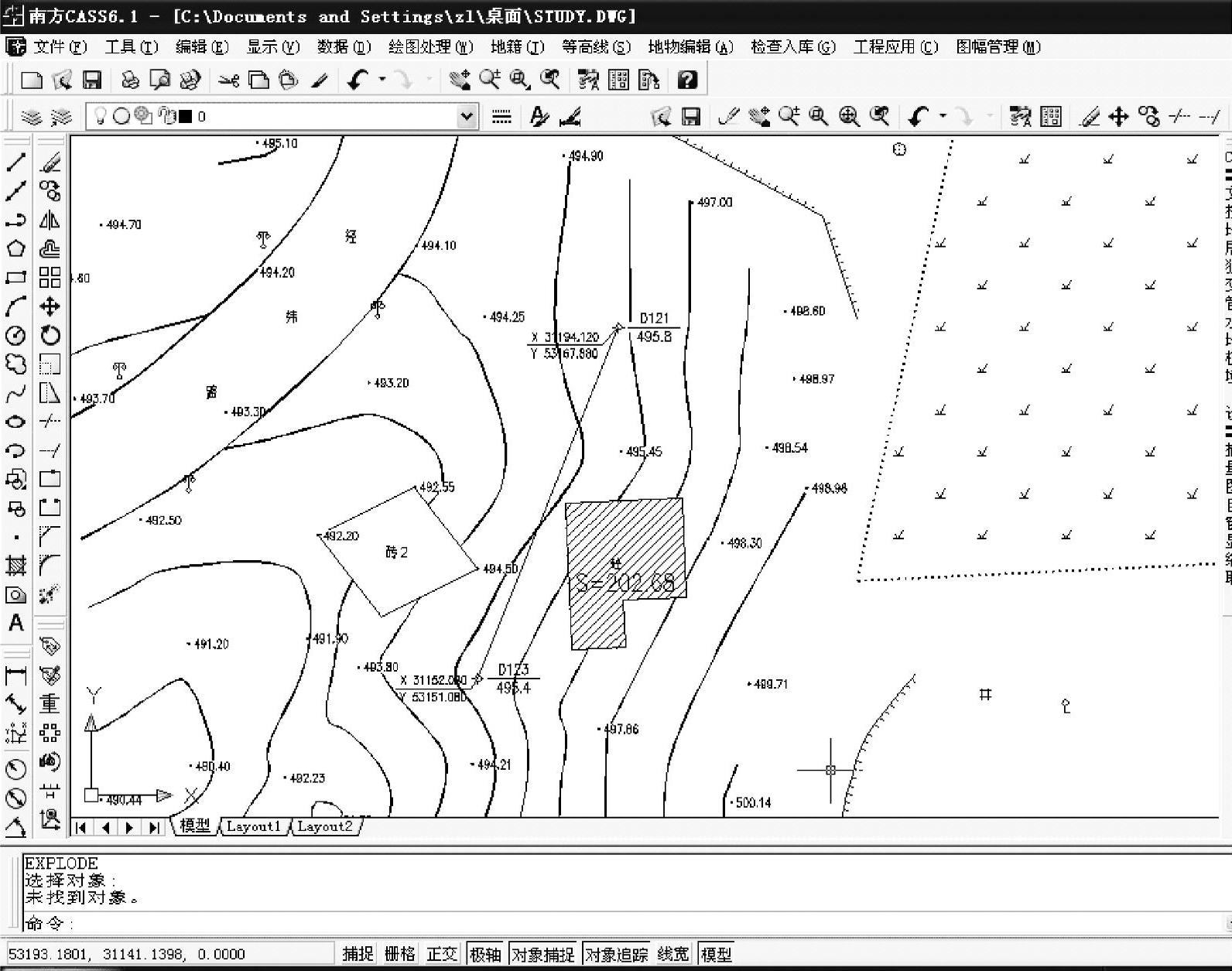Toggle layer 0 lightbulb on/off icon
This screenshot has width=1232, height=971.
[x=100, y=116]
